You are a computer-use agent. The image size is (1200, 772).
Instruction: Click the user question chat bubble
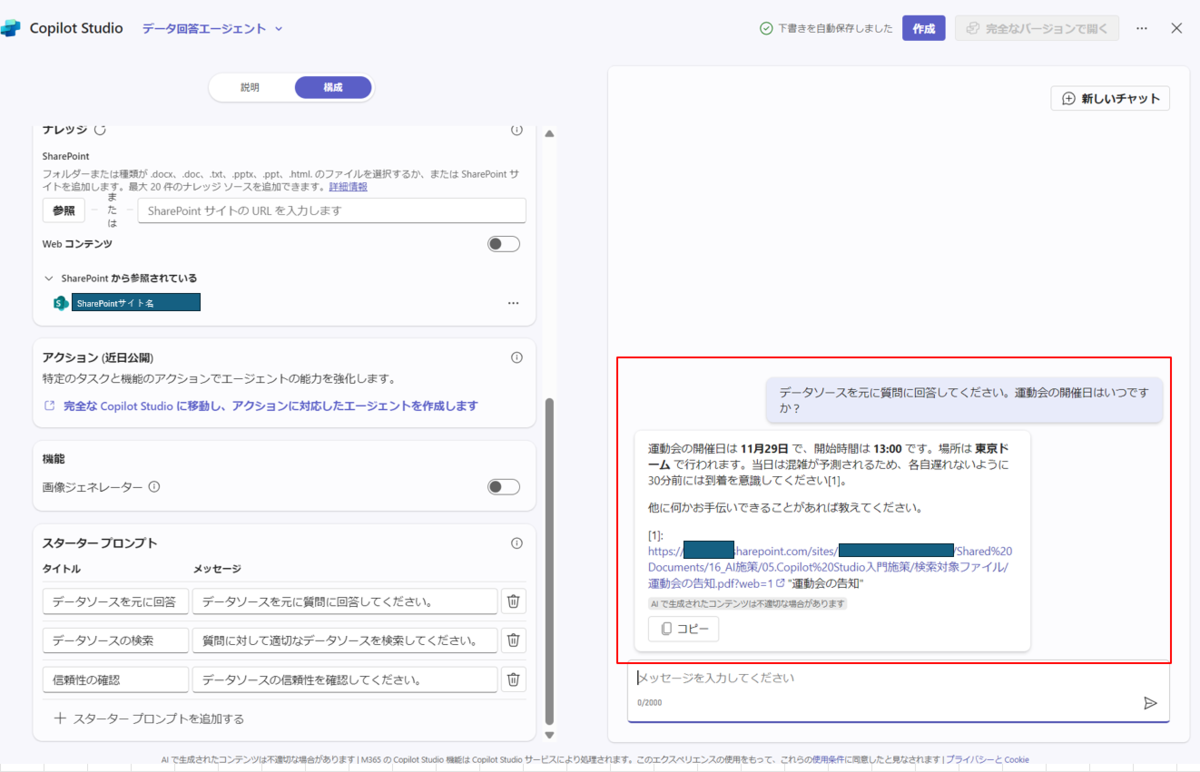pyautogui.click(x=965, y=400)
